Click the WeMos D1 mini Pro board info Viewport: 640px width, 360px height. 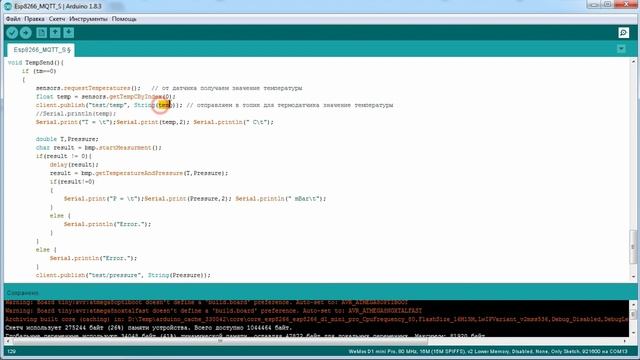pos(488,351)
